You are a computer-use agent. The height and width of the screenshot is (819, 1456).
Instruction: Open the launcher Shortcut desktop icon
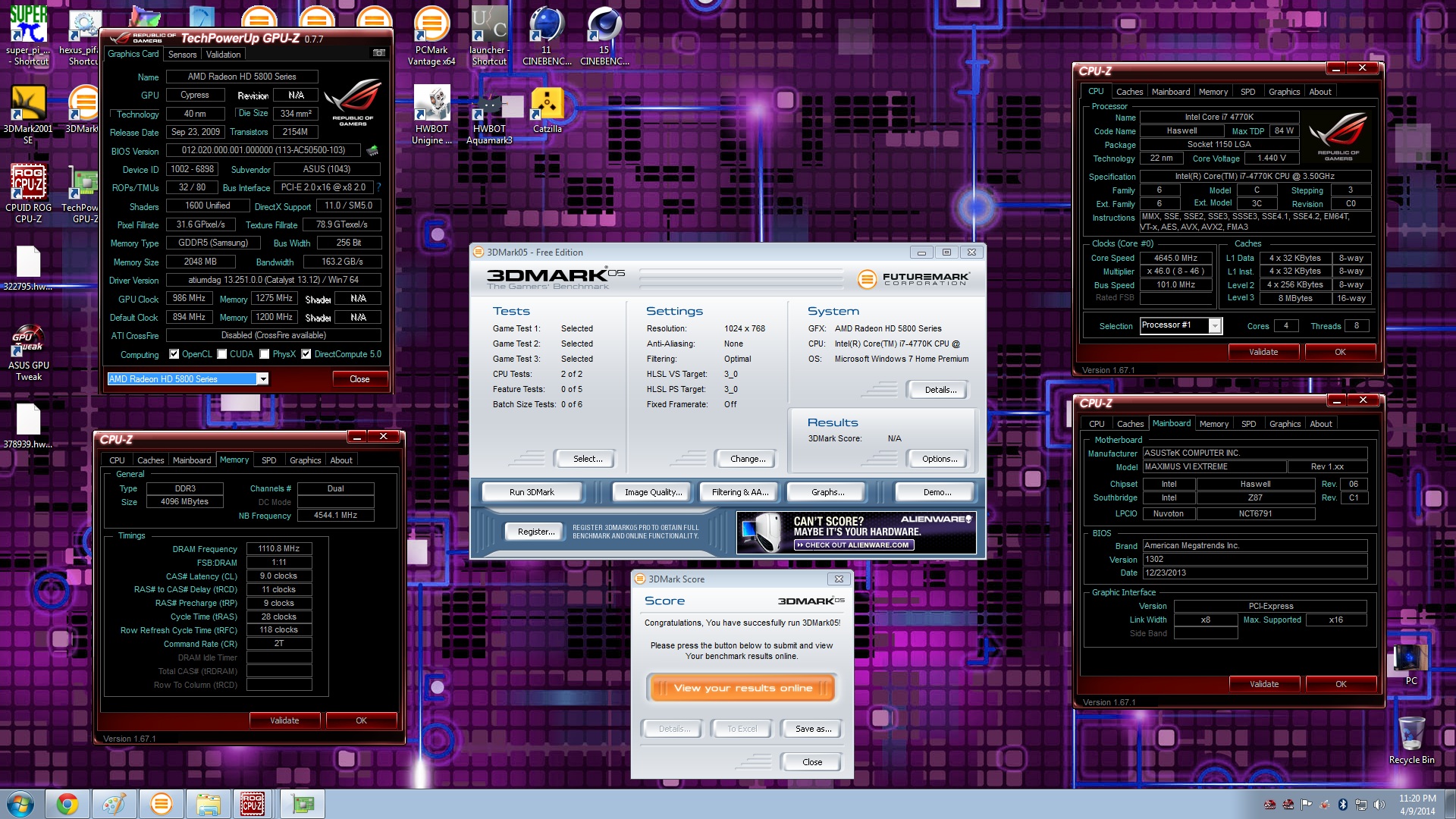pyautogui.click(x=489, y=35)
